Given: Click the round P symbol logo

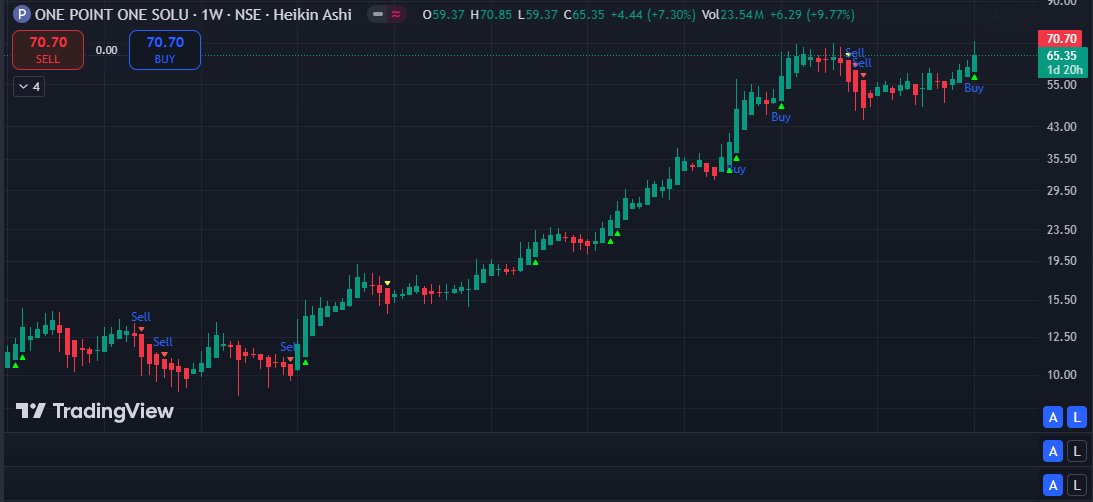Looking at the screenshot, I should click(x=22, y=14).
